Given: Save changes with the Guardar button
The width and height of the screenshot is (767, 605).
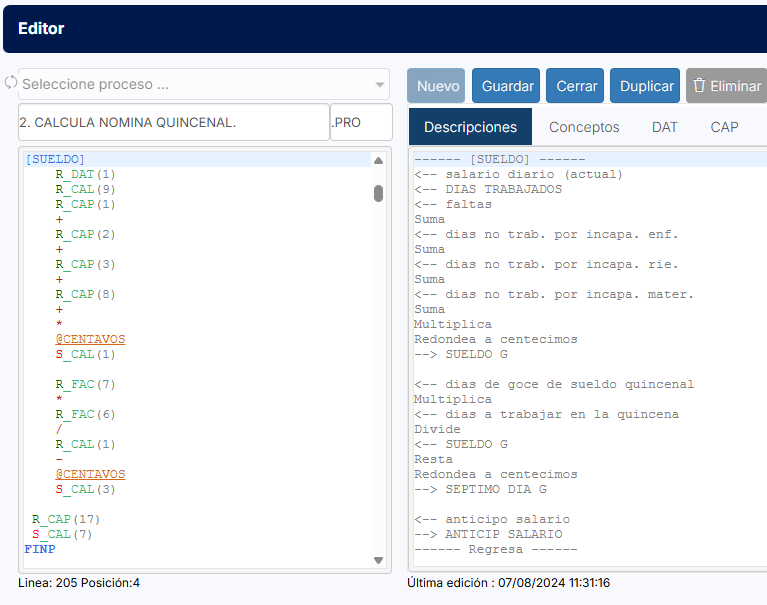Looking at the screenshot, I should click(x=507, y=86).
